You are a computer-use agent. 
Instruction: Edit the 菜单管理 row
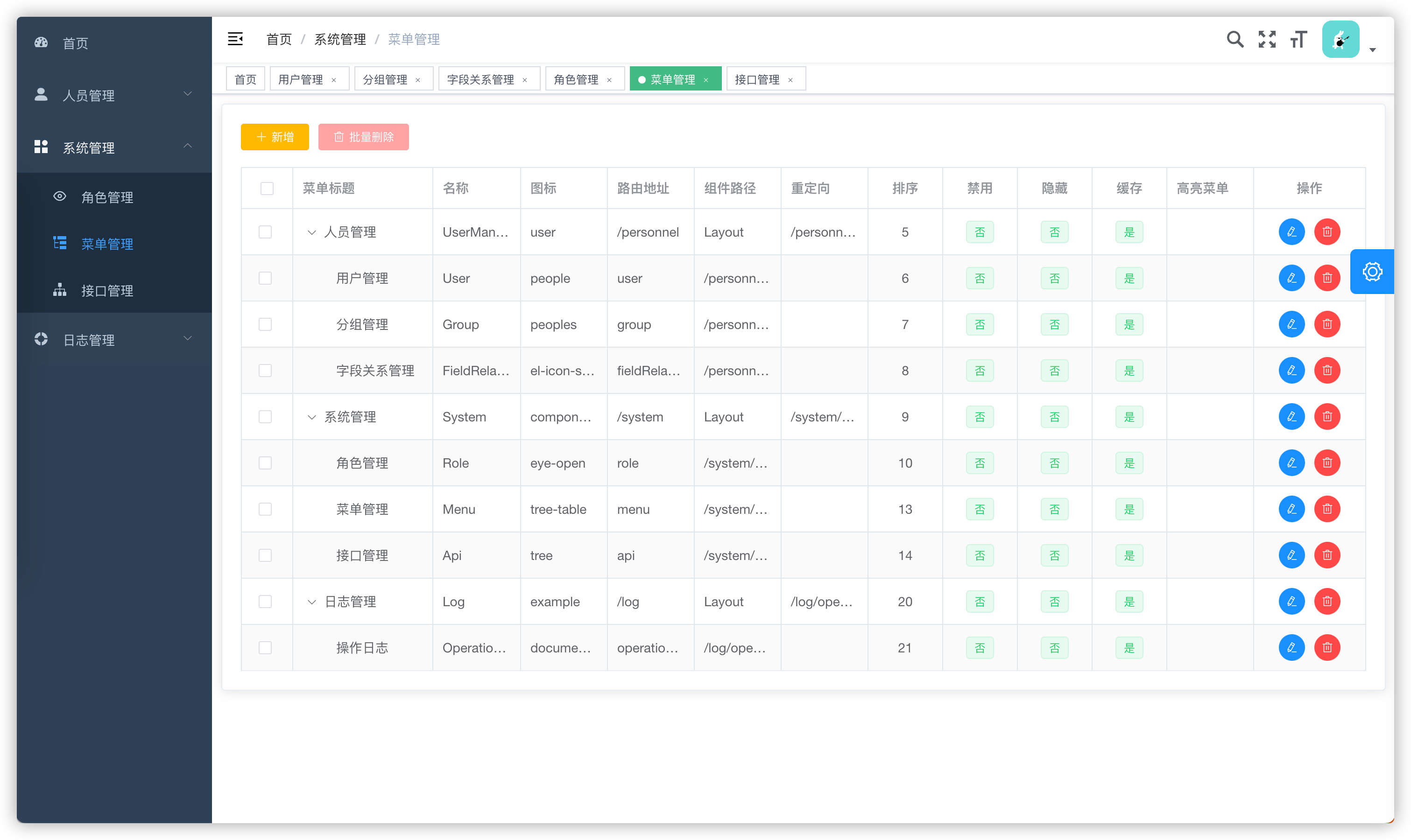click(1291, 509)
